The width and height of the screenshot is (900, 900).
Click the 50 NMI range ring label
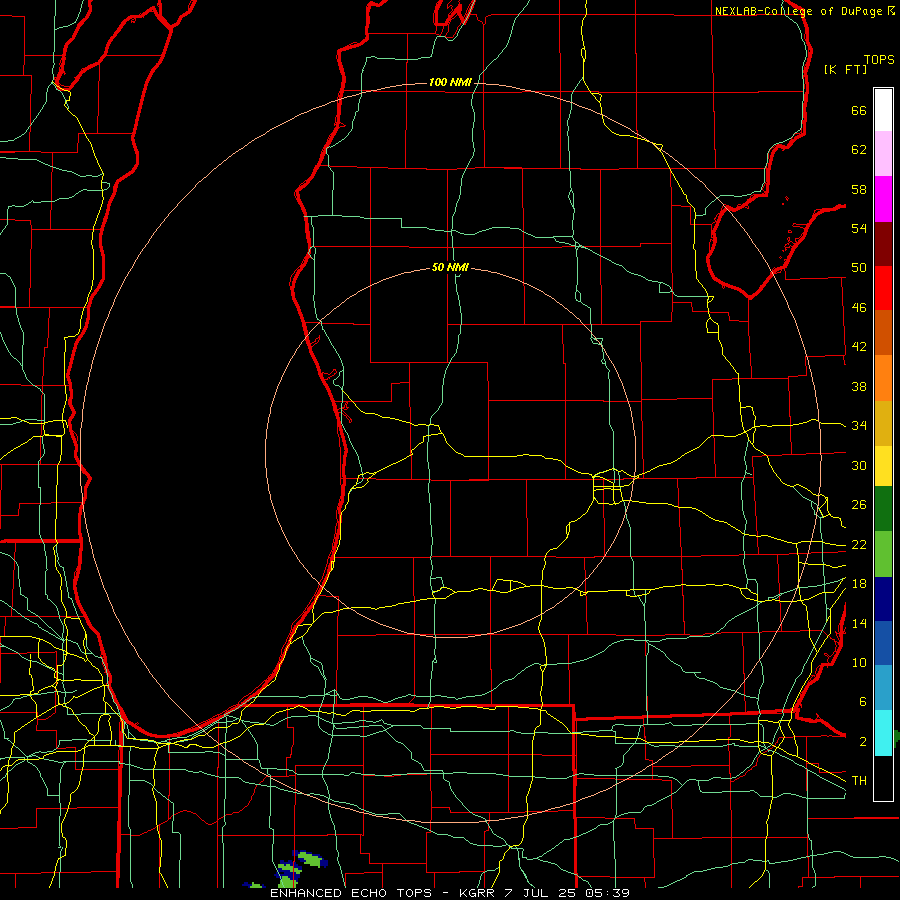tap(450, 267)
